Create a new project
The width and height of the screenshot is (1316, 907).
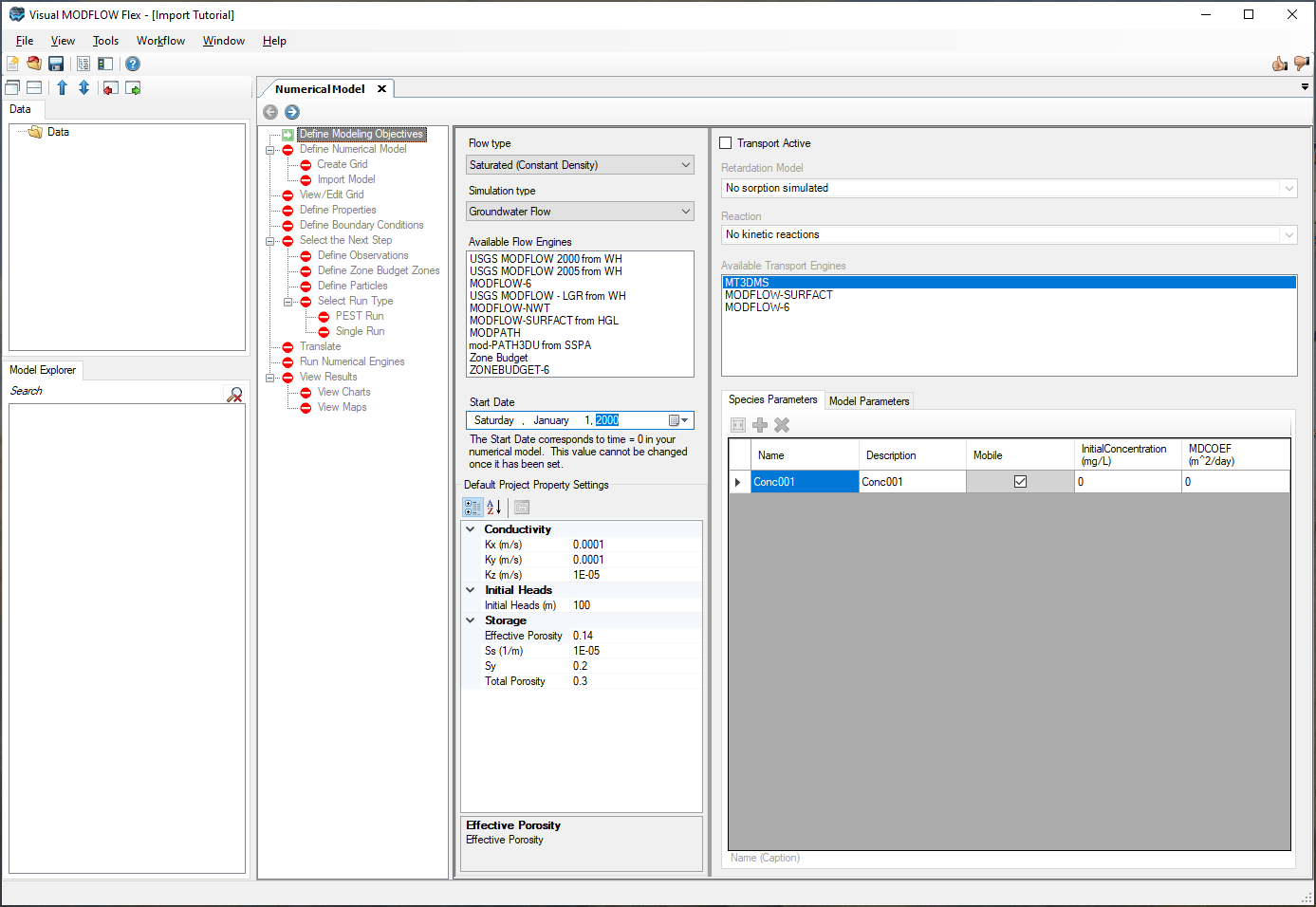point(12,64)
